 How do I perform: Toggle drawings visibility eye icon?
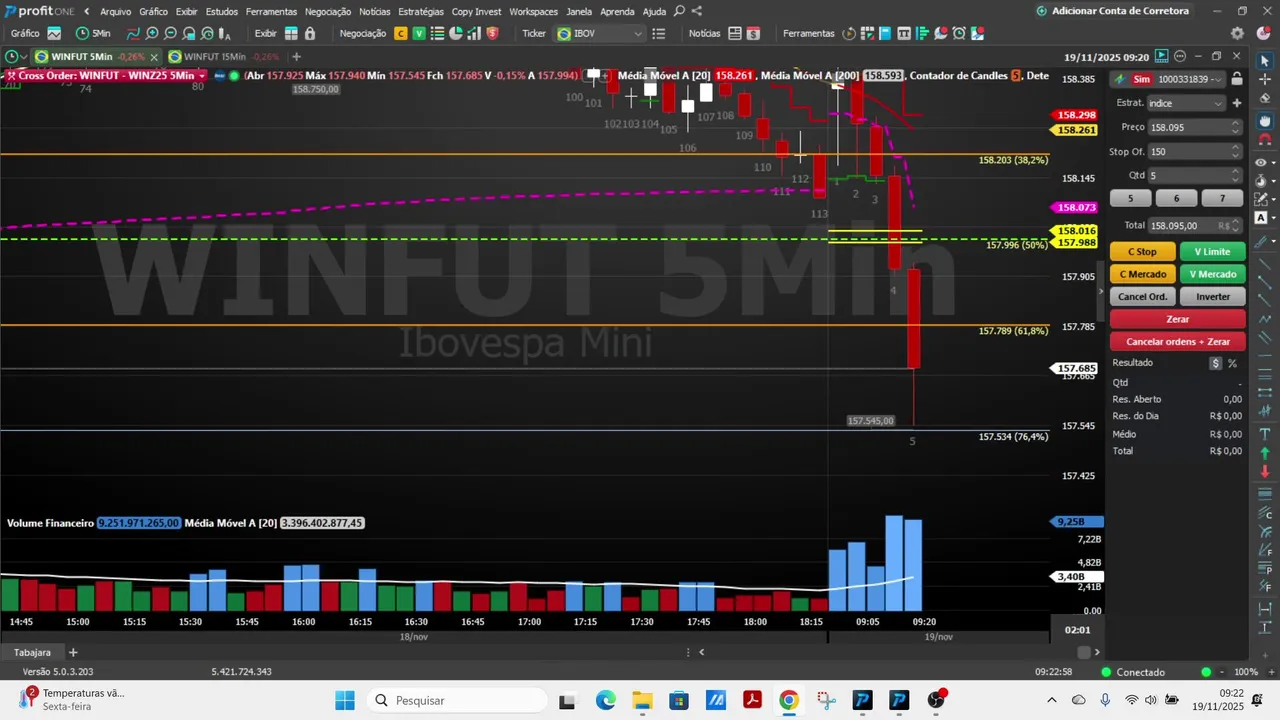(1261, 162)
